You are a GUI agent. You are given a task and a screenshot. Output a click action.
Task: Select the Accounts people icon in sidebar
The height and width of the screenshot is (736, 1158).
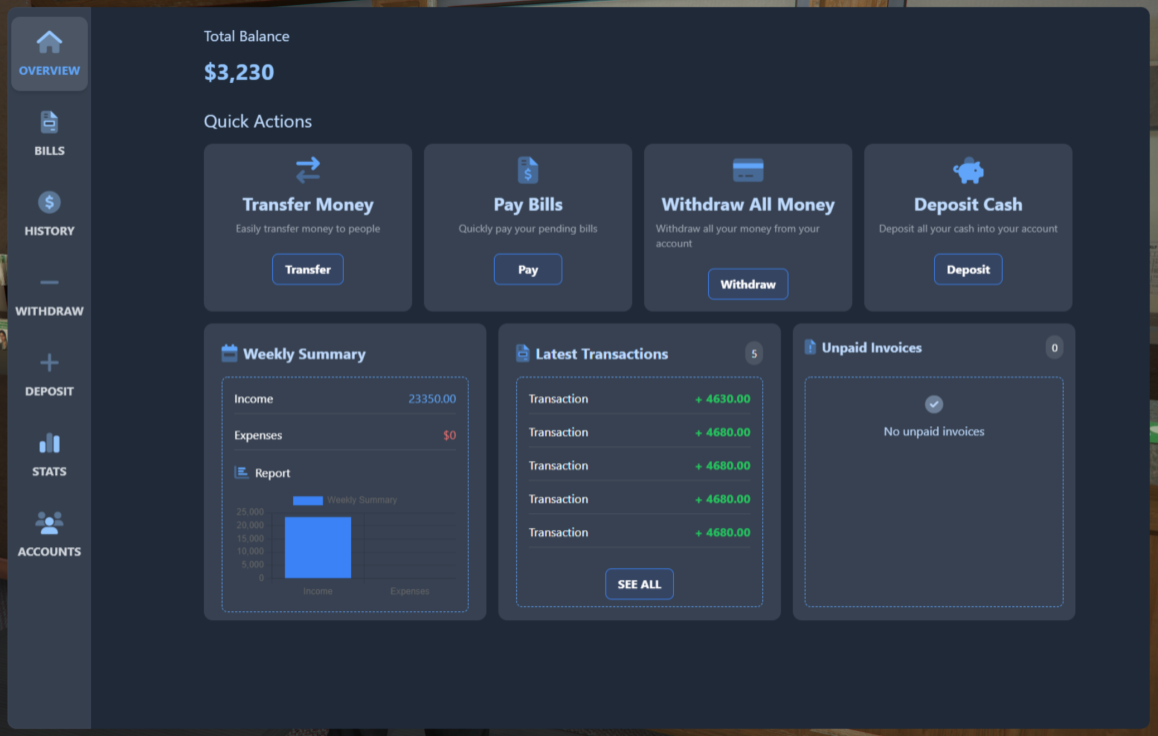(49, 523)
